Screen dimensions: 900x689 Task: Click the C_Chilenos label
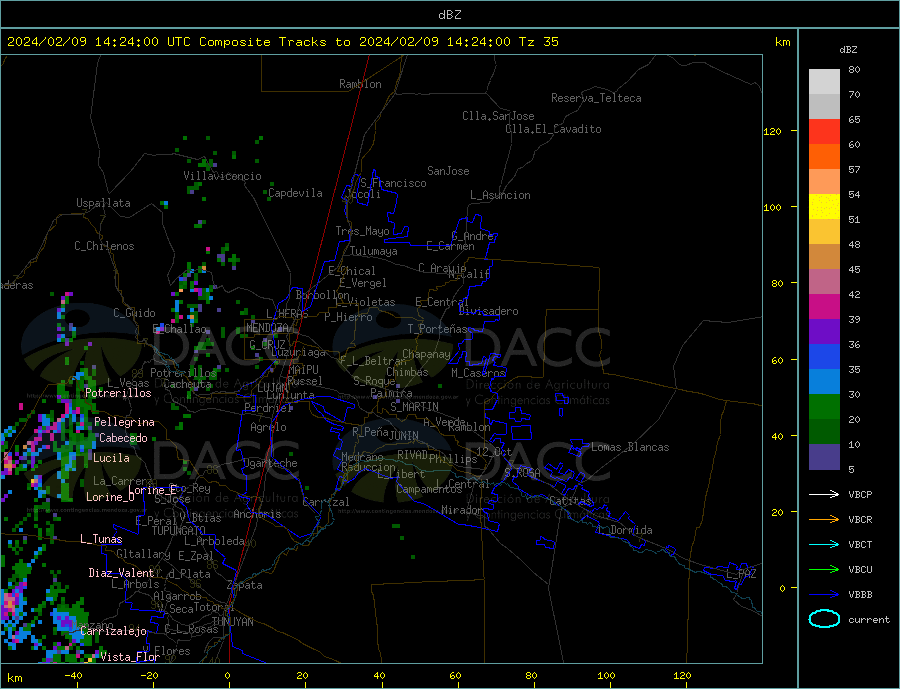104,246
